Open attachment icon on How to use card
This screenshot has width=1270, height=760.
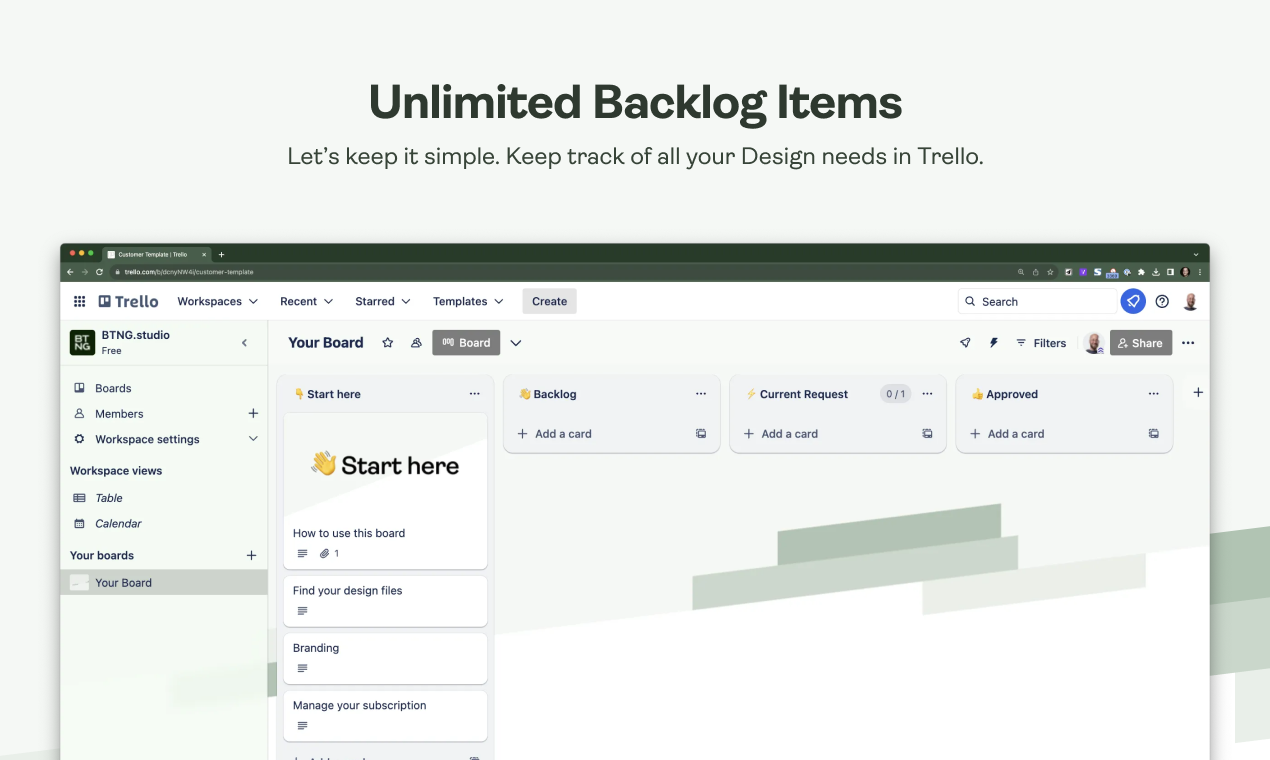click(324, 553)
